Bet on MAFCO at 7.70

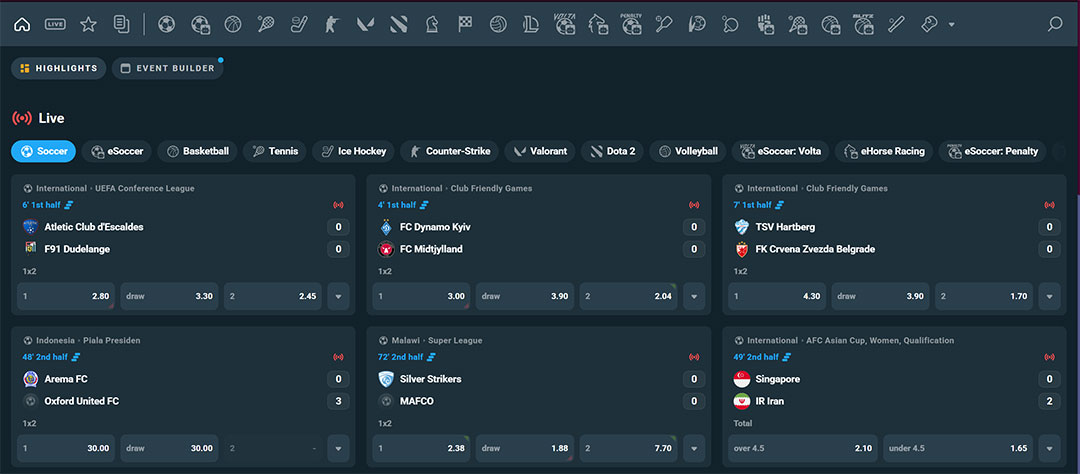pos(628,448)
